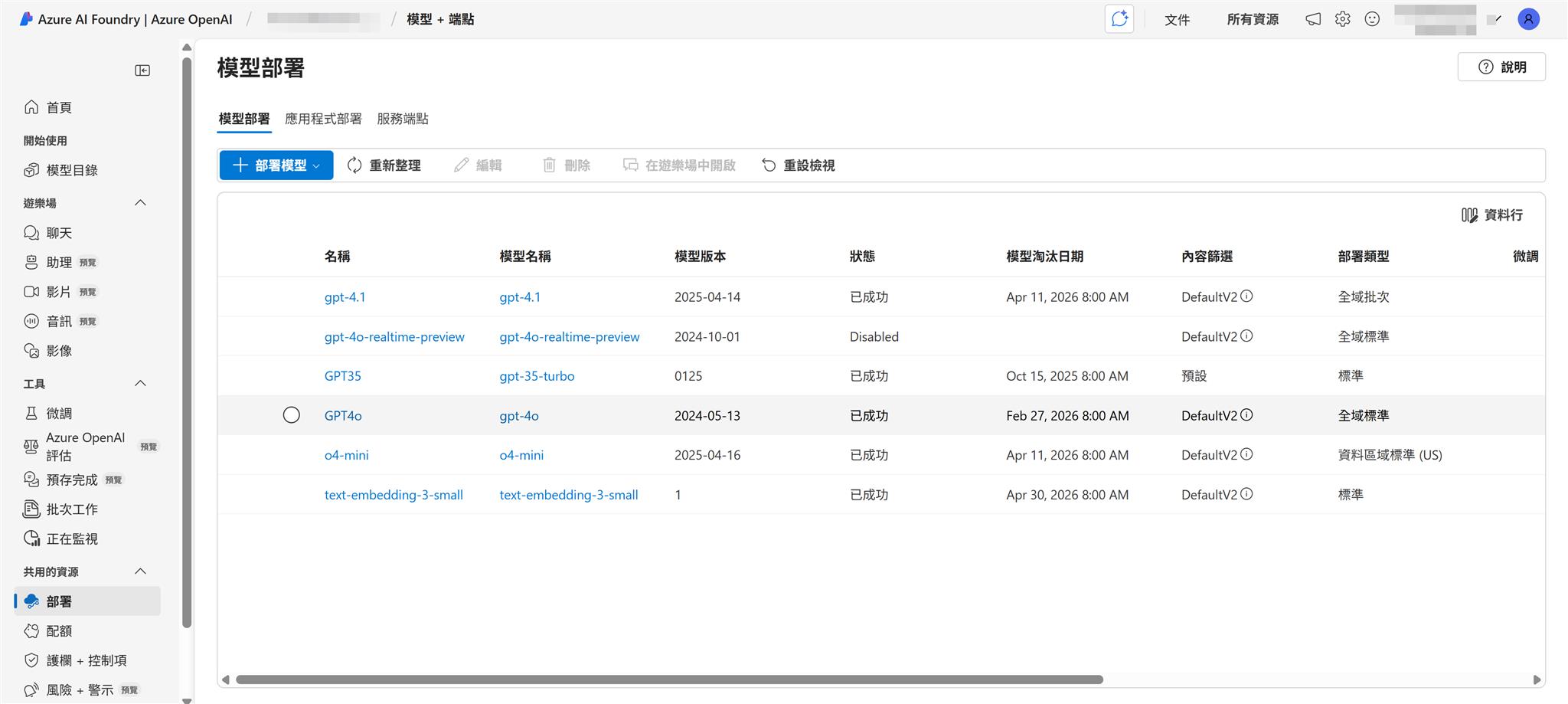Switch to the 服務端點 tab

point(403,119)
